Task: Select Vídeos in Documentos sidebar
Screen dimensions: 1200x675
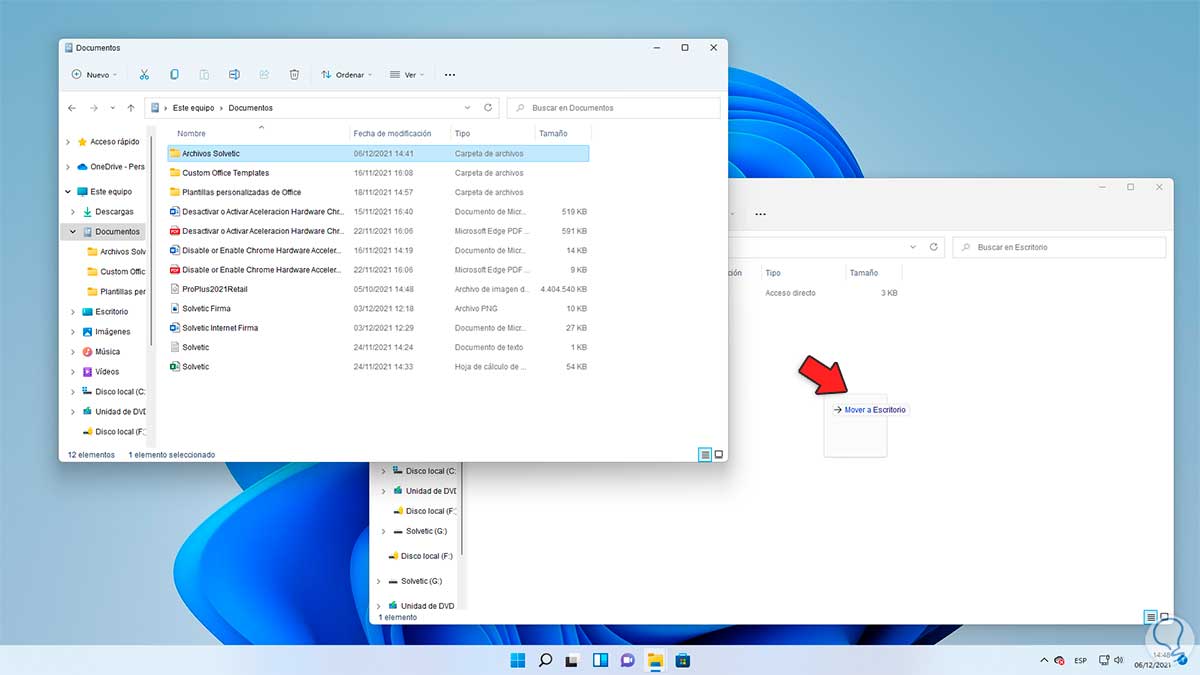Action: tap(107, 372)
